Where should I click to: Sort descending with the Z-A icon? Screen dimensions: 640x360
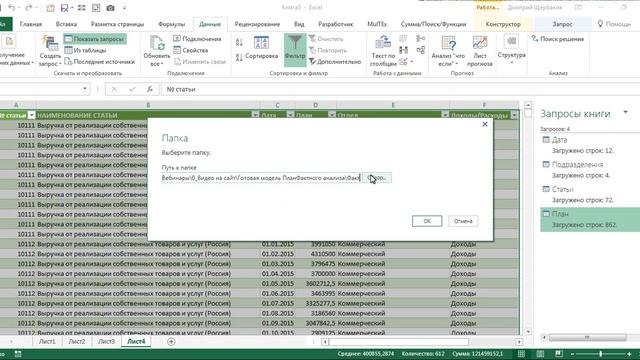point(239,57)
